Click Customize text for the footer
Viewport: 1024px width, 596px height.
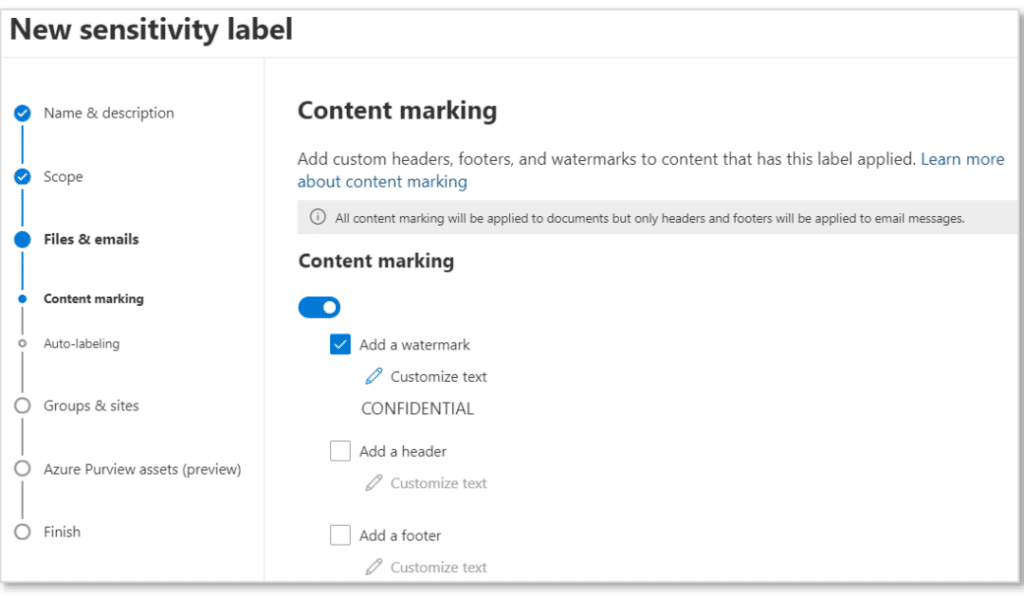438,567
